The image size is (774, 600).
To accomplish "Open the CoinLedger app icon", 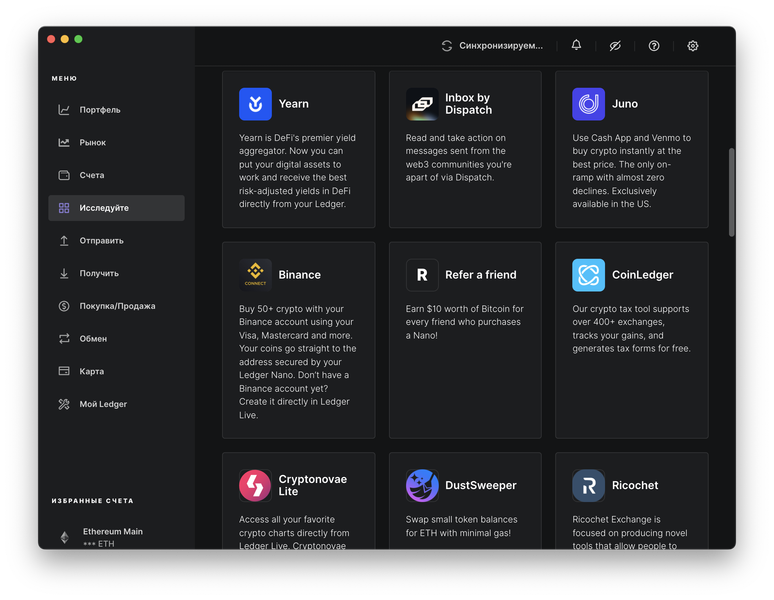I will point(588,275).
